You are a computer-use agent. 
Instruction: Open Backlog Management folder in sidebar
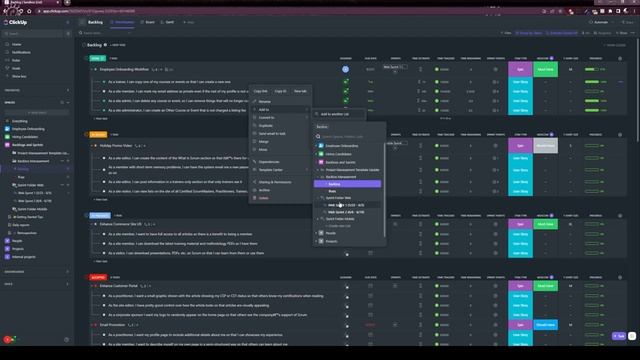click(x=33, y=161)
